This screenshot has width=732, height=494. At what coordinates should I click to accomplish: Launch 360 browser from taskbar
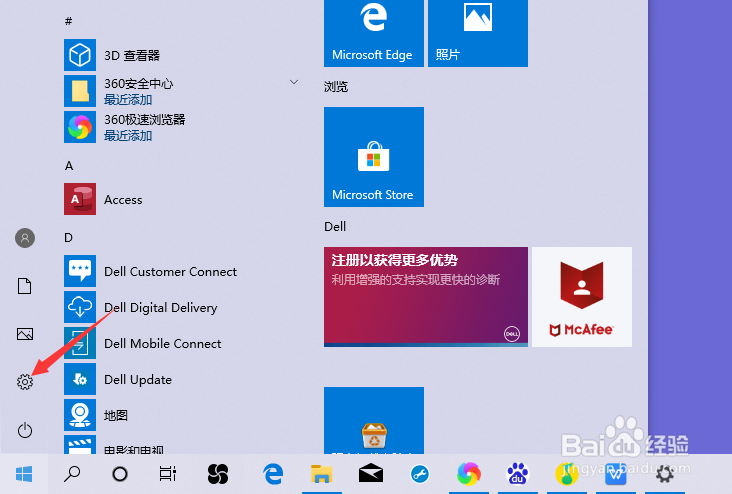click(x=469, y=474)
